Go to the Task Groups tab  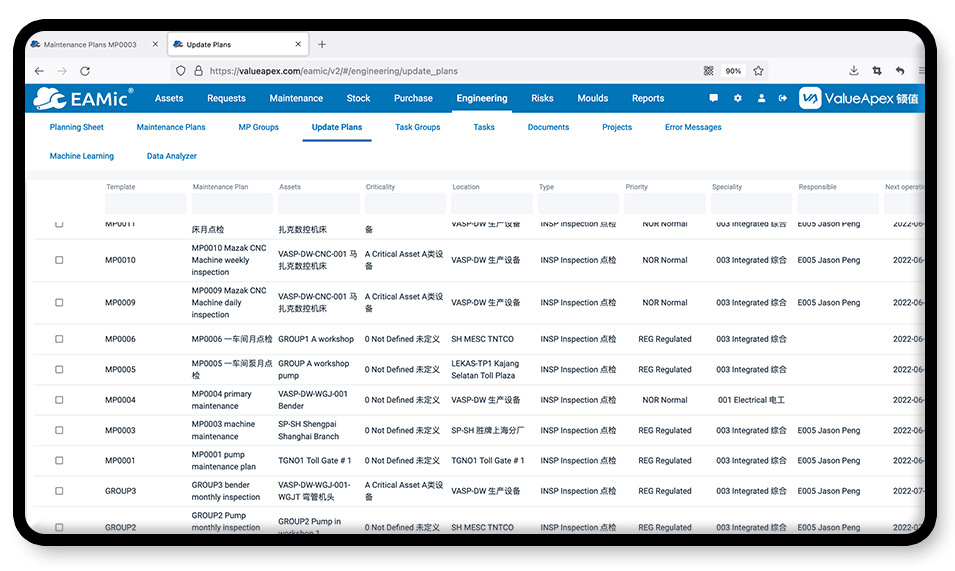[x=417, y=127]
